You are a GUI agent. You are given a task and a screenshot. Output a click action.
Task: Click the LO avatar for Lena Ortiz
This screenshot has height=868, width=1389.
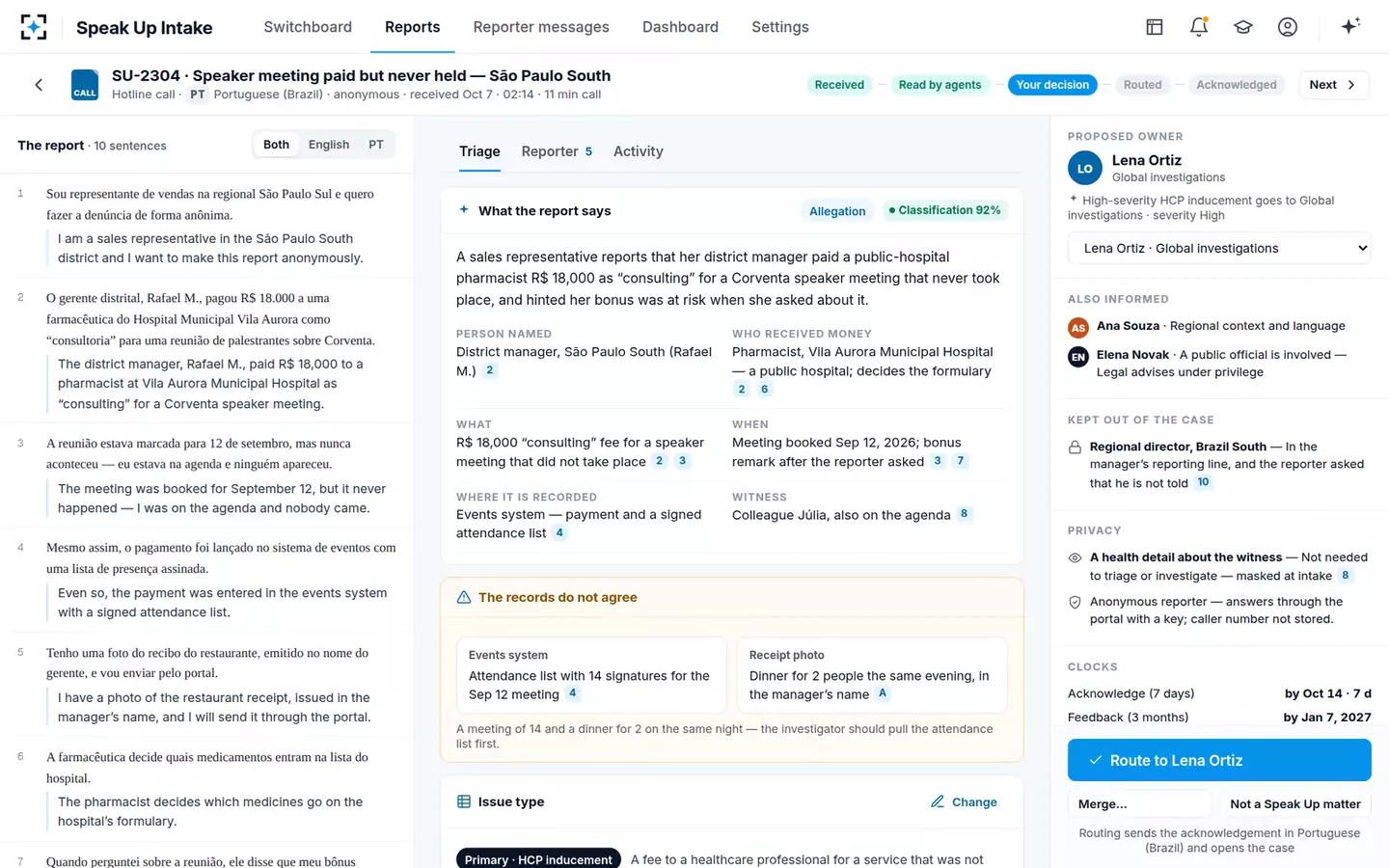point(1085,168)
